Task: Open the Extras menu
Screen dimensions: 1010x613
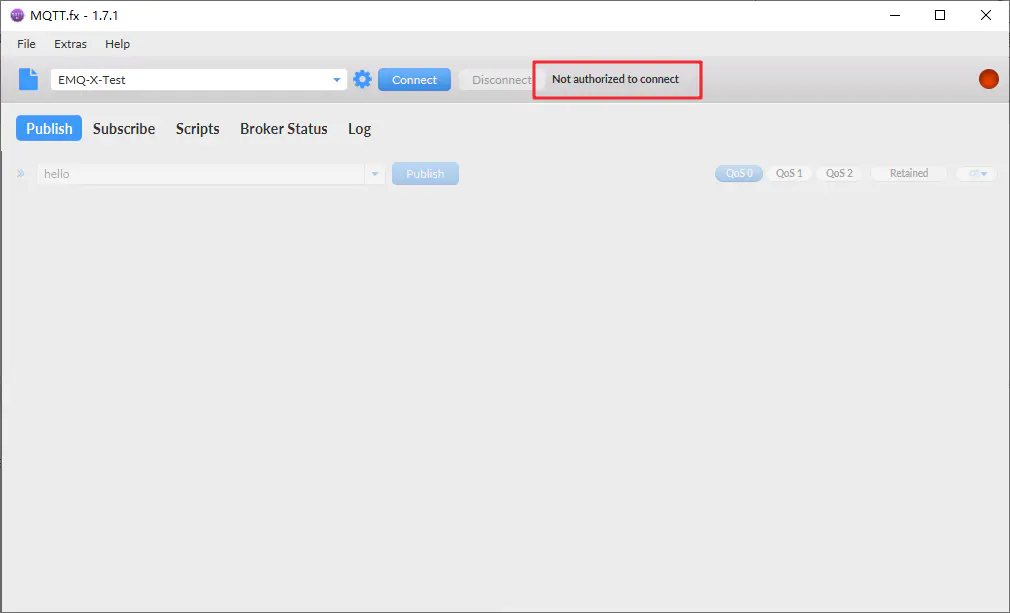Action: [70, 44]
